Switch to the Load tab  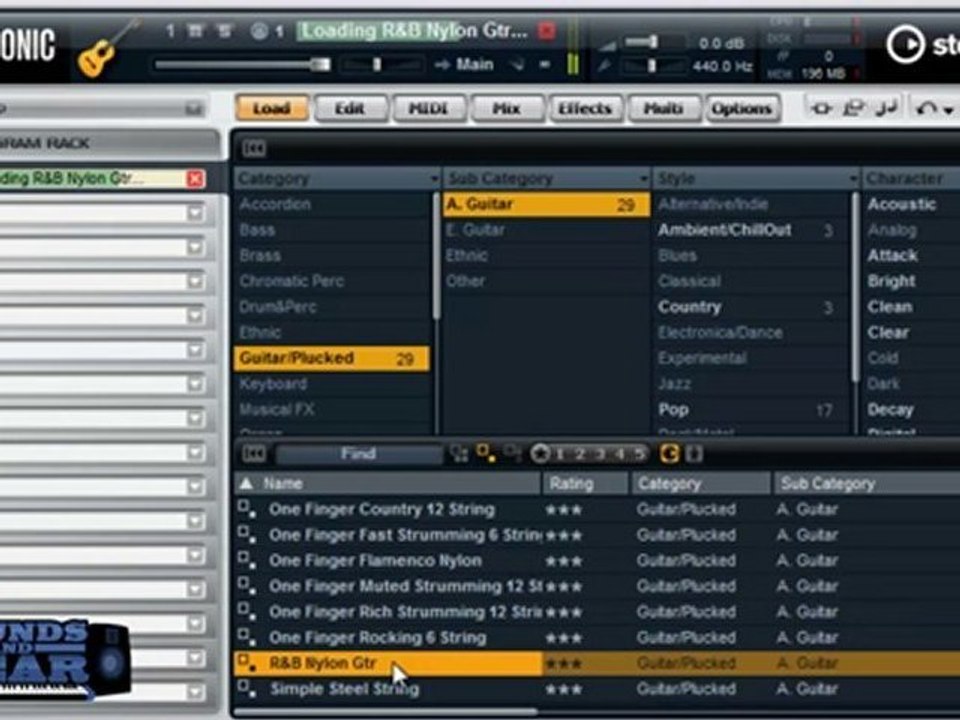(272, 108)
